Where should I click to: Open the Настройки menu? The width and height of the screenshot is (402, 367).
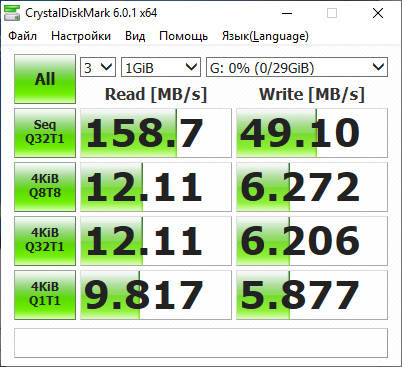pos(81,36)
